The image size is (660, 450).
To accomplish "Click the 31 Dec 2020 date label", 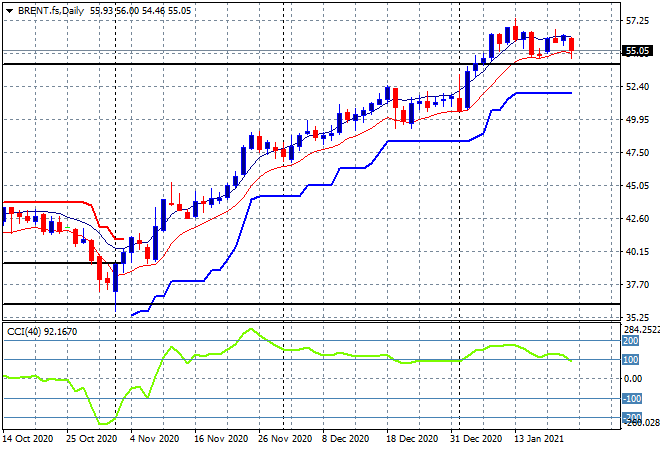I will pos(477,439).
